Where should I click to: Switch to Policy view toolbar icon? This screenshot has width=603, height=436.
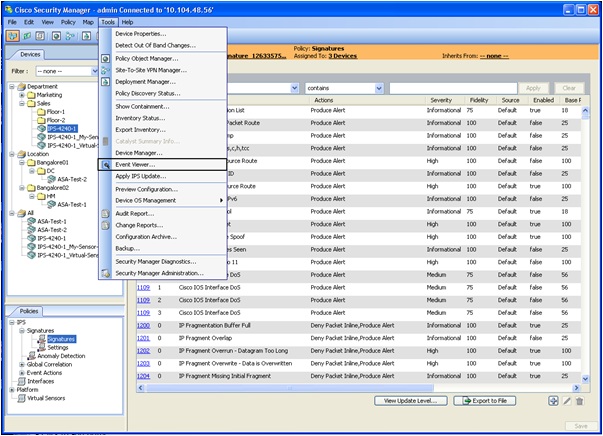(x=40, y=36)
